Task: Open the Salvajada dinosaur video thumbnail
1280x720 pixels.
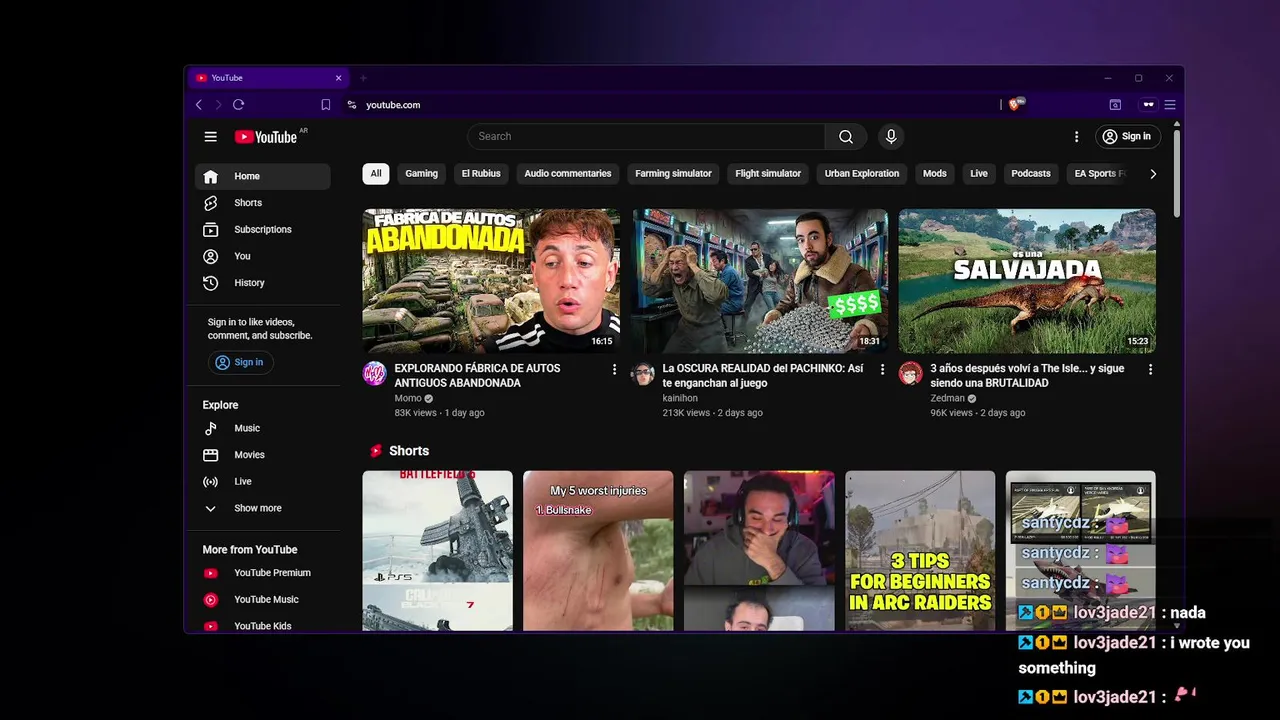Action: 1027,281
